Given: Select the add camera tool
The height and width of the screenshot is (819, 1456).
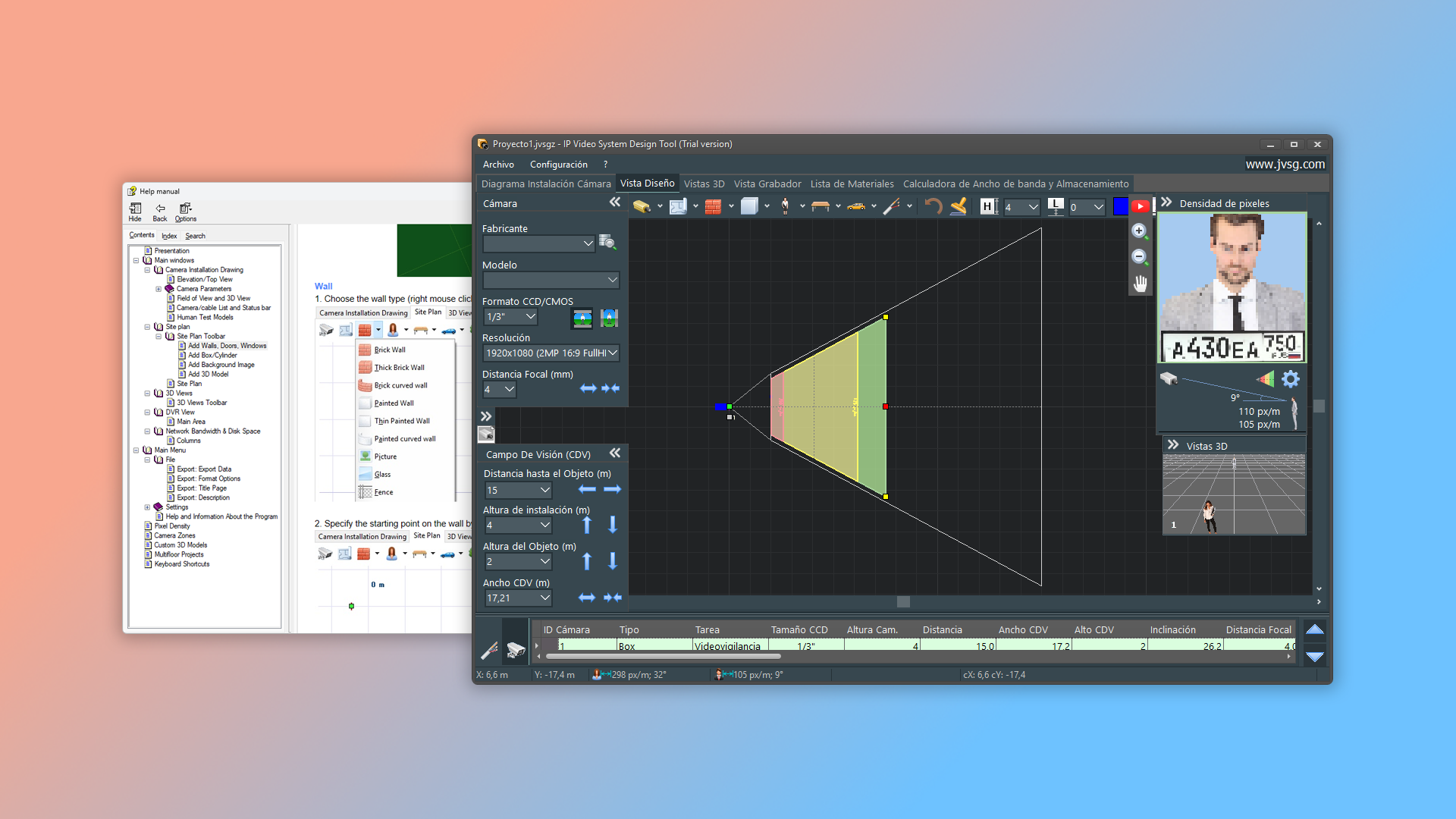Looking at the screenshot, I should (x=641, y=206).
